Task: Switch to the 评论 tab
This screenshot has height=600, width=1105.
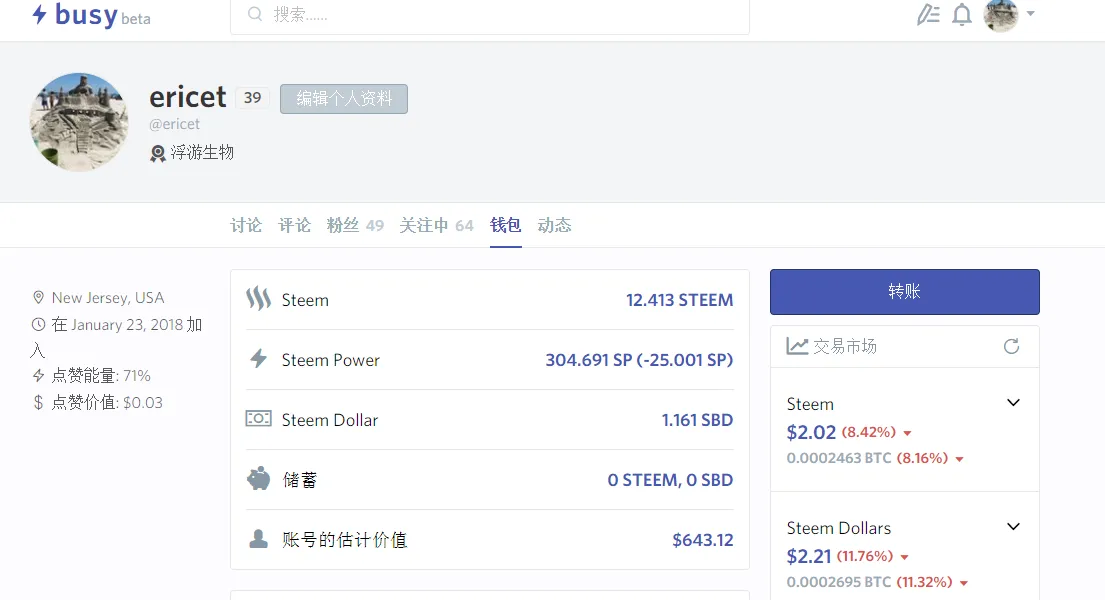Action: (x=294, y=225)
